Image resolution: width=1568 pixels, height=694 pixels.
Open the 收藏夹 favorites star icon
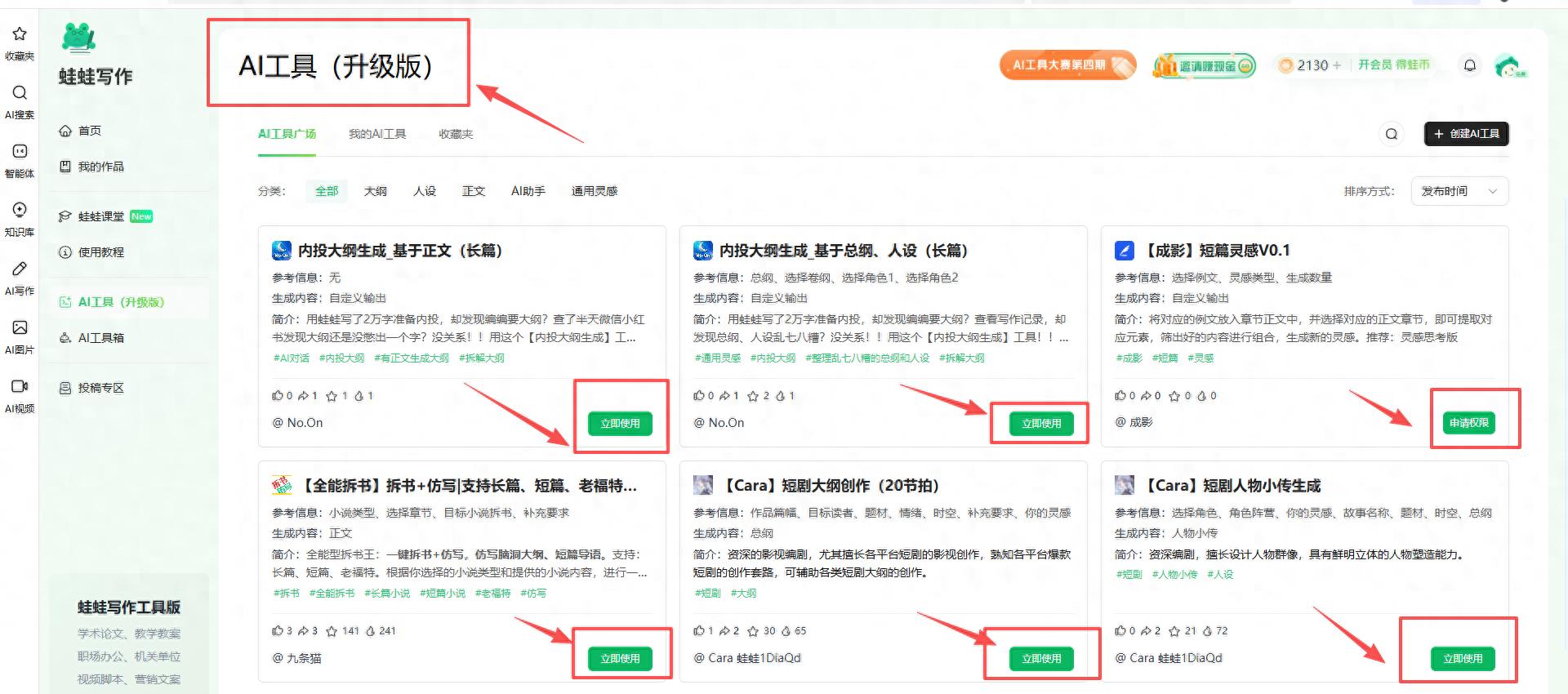20,34
